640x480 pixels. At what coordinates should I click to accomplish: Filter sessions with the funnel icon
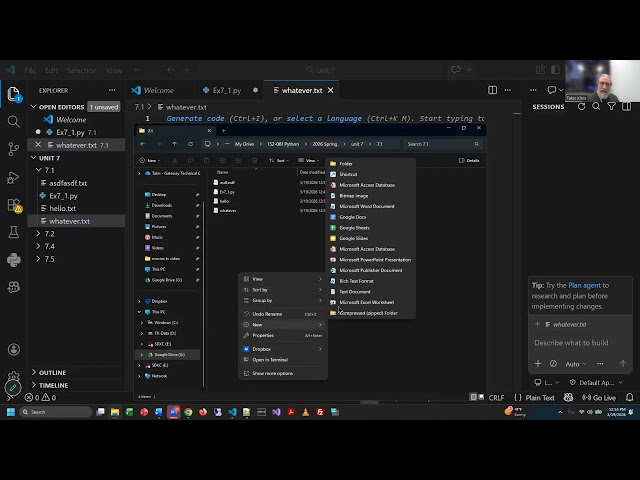point(611,107)
